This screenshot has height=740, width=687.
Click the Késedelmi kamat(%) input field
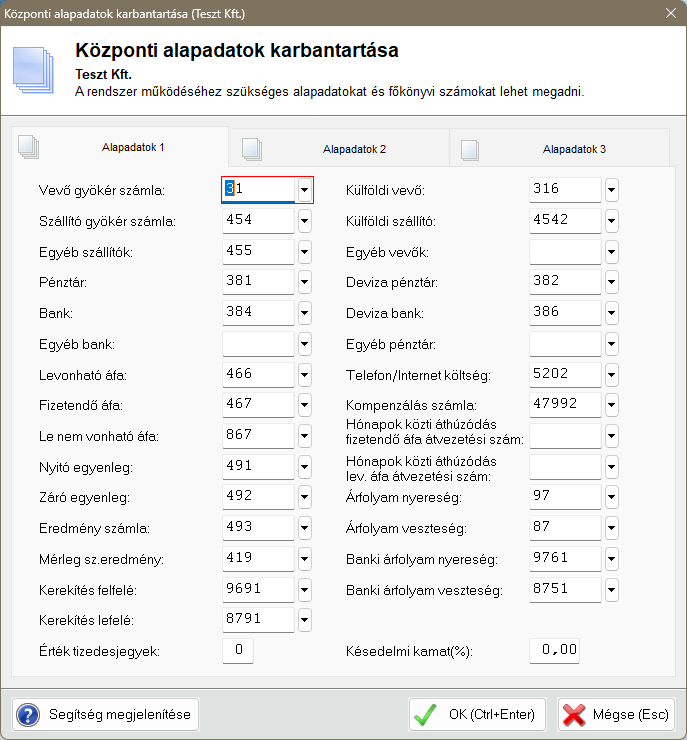[554, 651]
